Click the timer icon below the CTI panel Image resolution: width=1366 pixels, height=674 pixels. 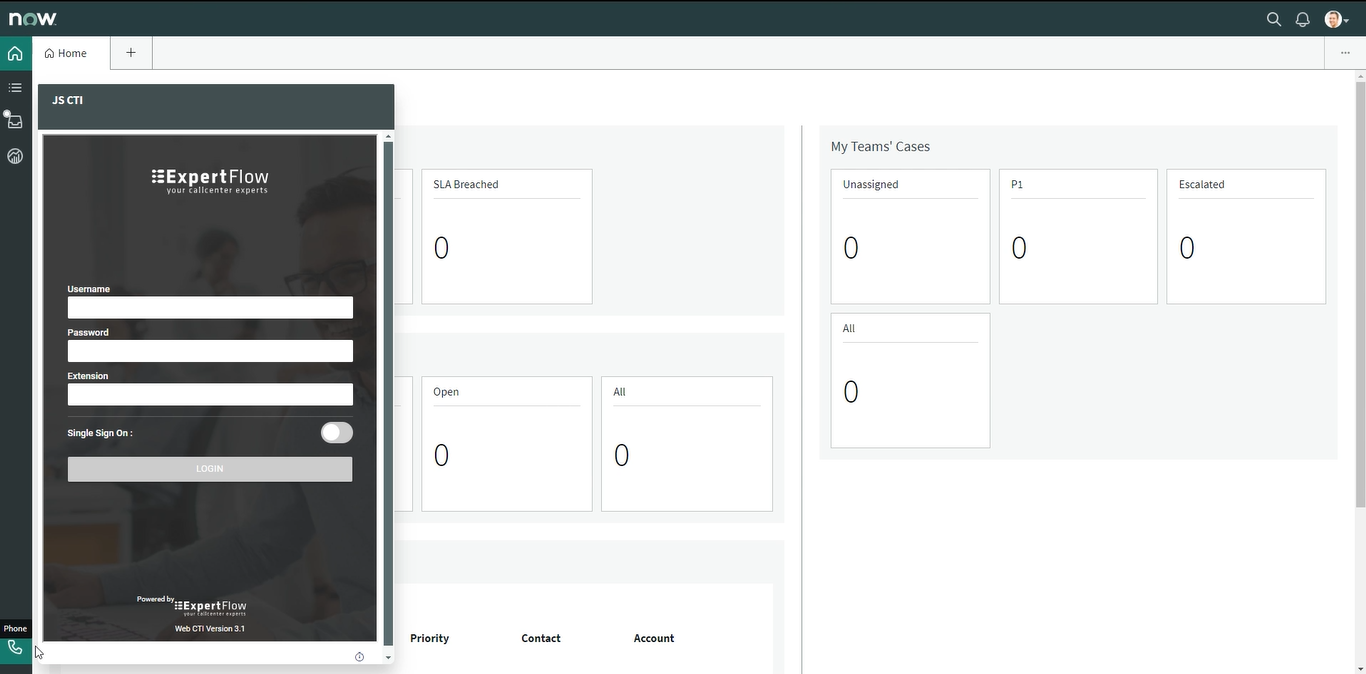pyautogui.click(x=359, y=657)
